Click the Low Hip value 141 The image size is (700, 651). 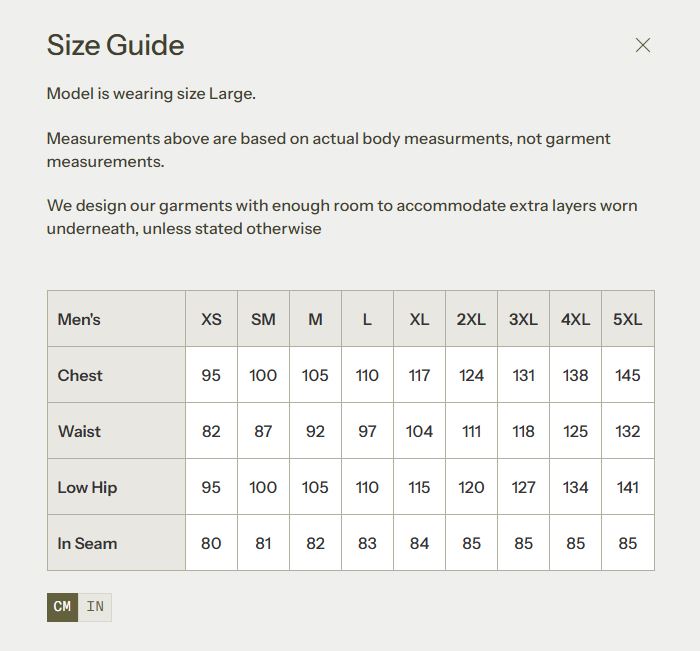[x=627, y=488]
